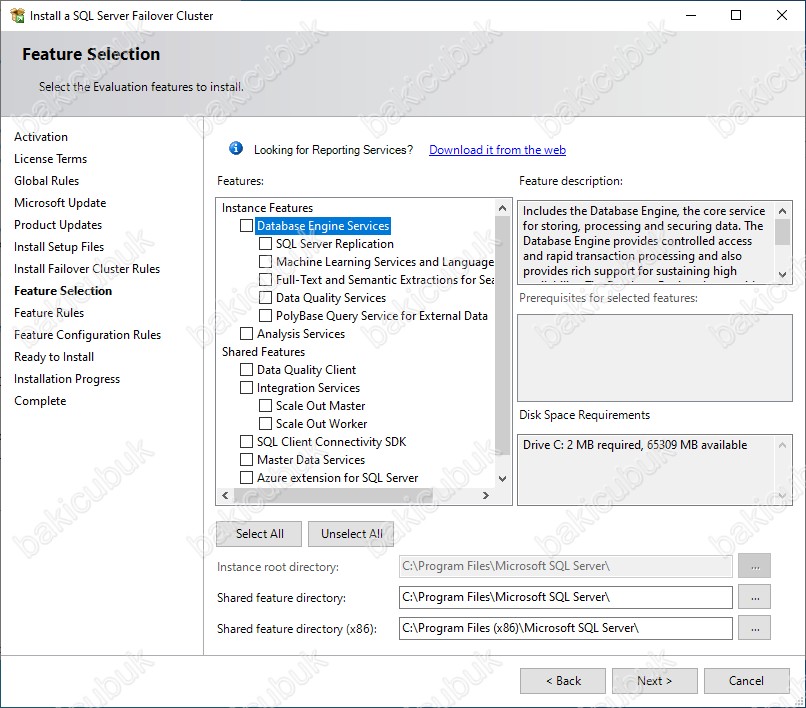Browse for the instance root directory
This screenshot has height=708, width=806.
pyautogui.click(x=755, y=566)
